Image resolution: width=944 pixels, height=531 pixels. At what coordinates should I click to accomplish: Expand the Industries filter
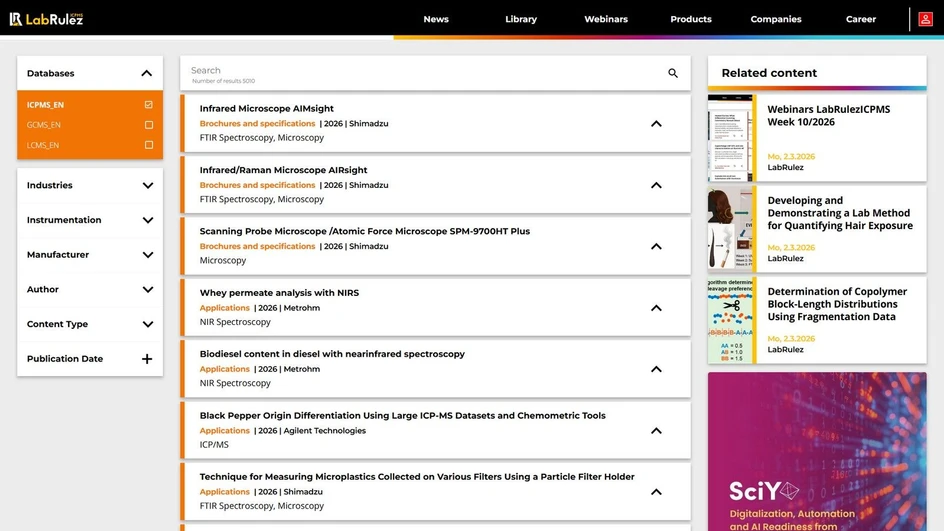tap(147, 186)
